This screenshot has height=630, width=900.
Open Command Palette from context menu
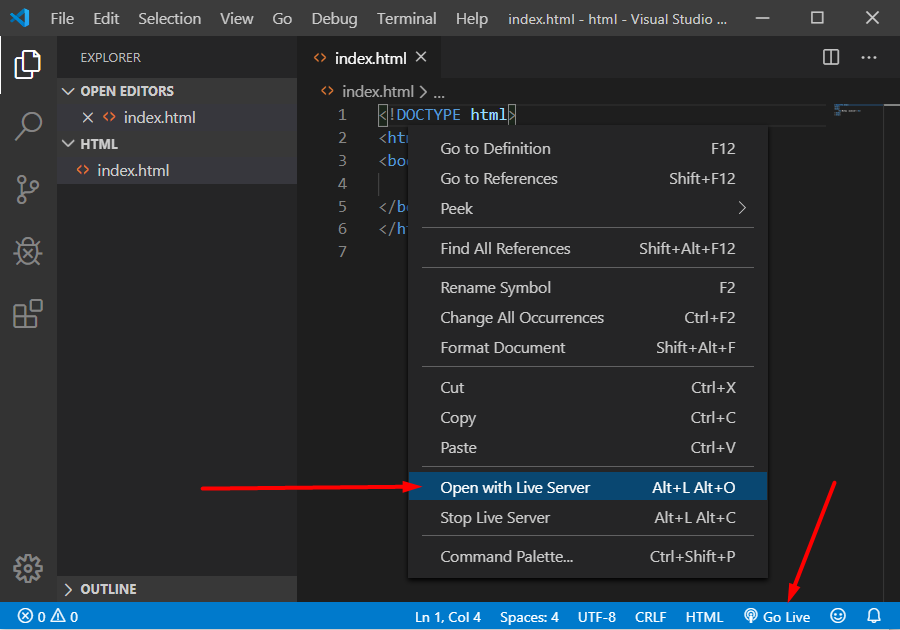588,556
